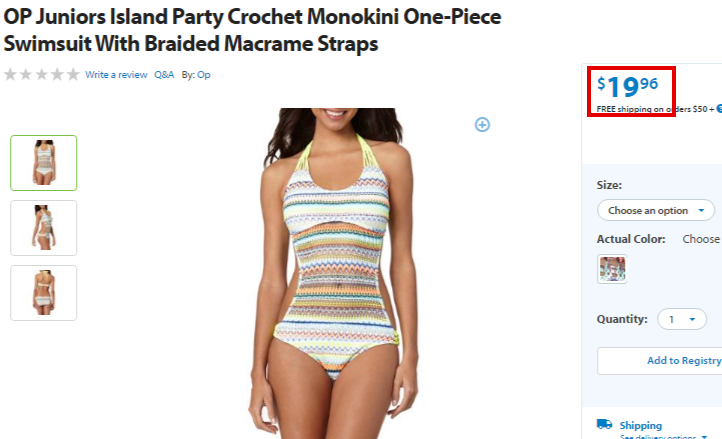Screen dimensions: 722x439
Task: Expand 'See delivery options'
Action: [x=664, y=436]
